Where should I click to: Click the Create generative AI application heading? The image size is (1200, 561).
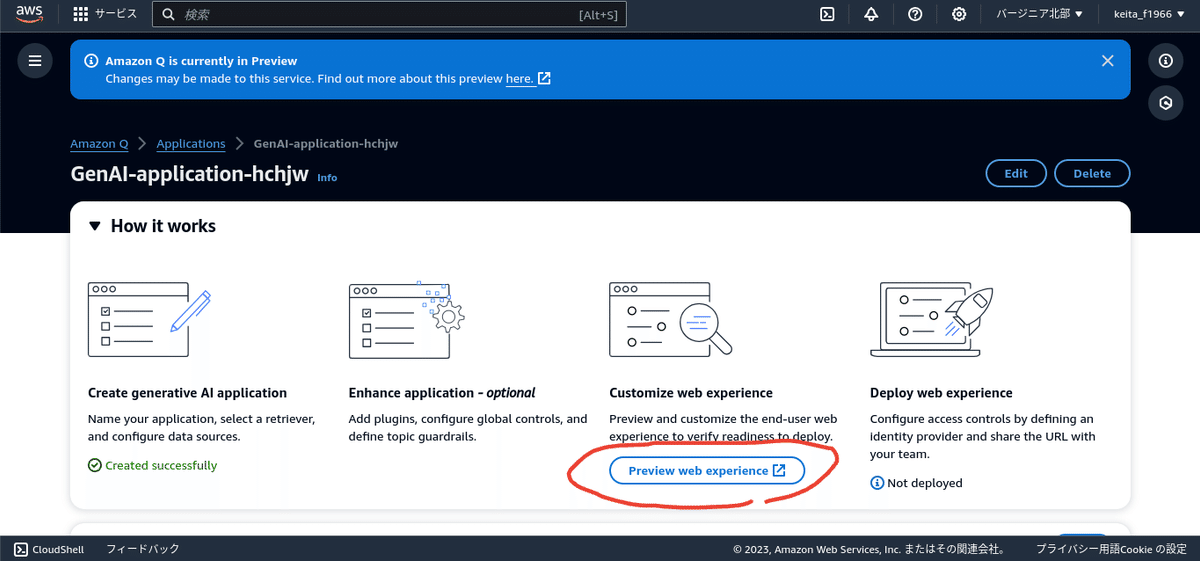pyautogui.click(x=187, y=393)
